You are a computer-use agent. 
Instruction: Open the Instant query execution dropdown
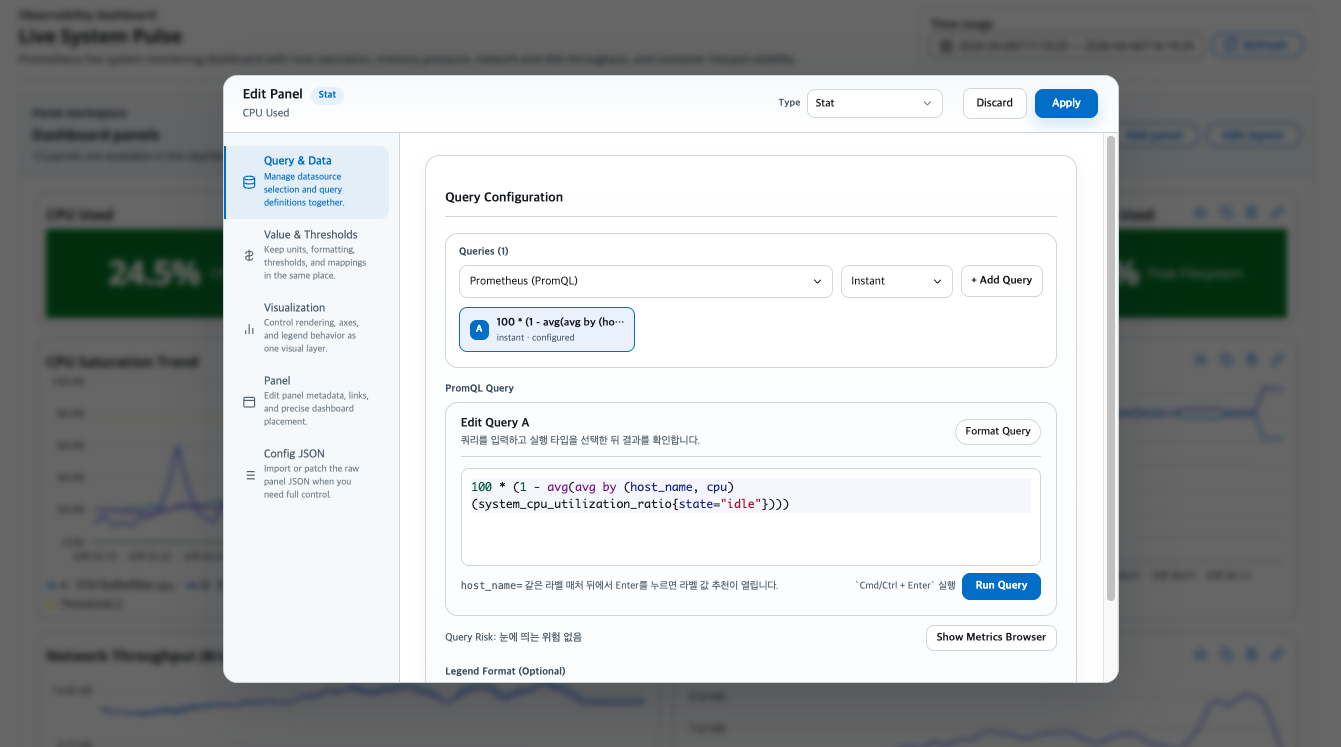(895, 281)
